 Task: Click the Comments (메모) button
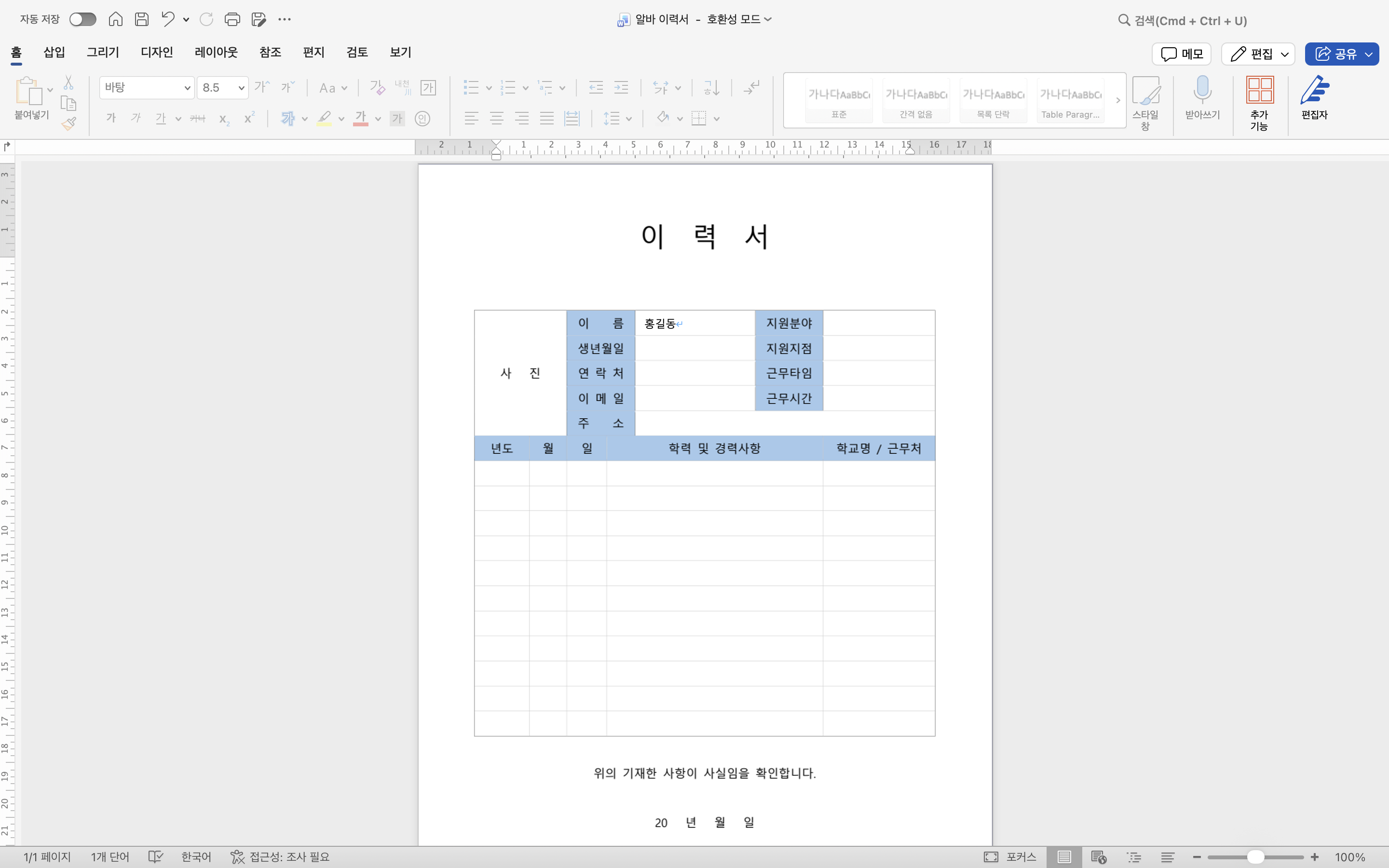(x=1181, y=54)
